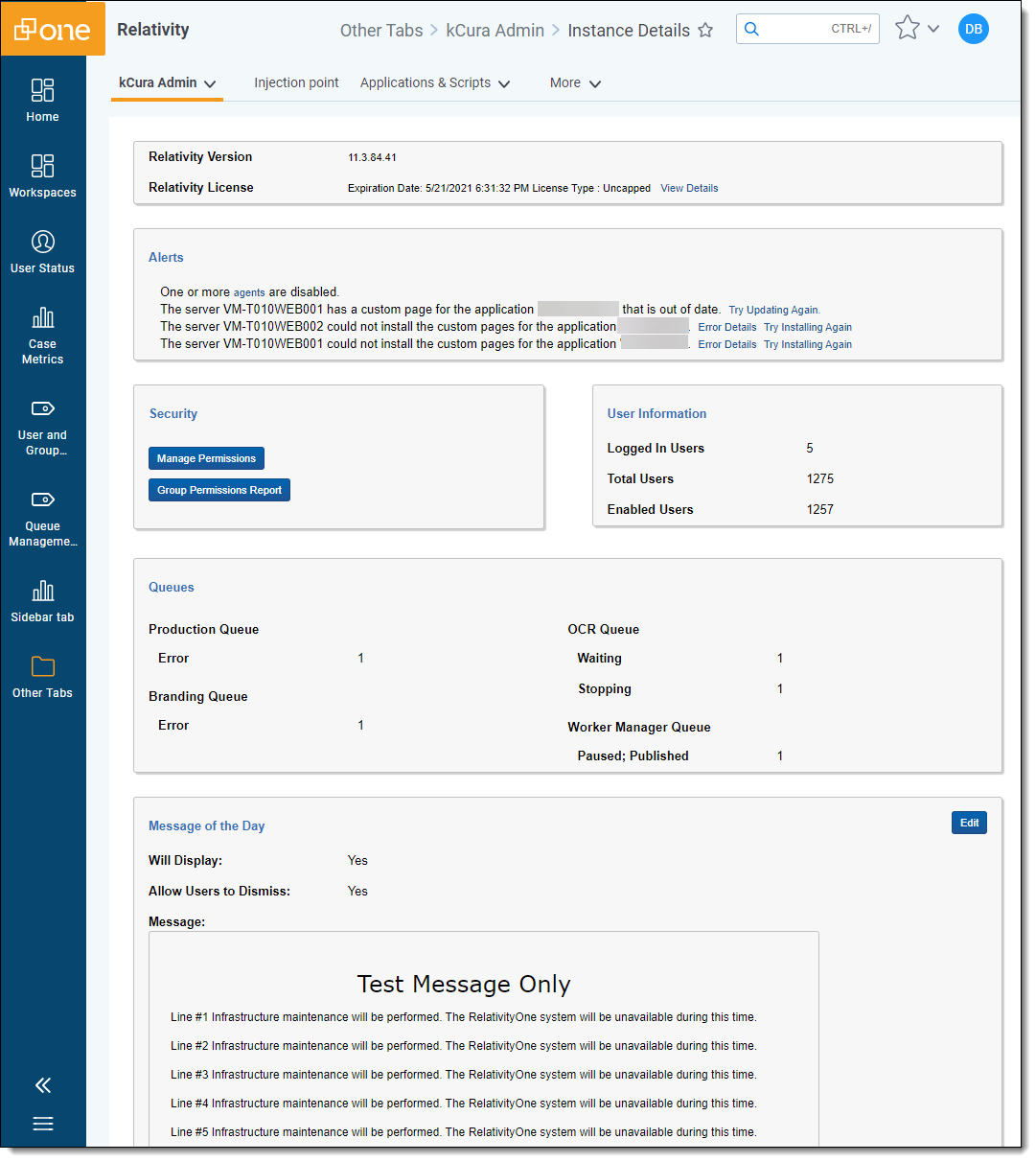Open the hamburger menu at sidebar bottom
This screenshot has height=1162, width=1036.
[x=43, y=1124]
